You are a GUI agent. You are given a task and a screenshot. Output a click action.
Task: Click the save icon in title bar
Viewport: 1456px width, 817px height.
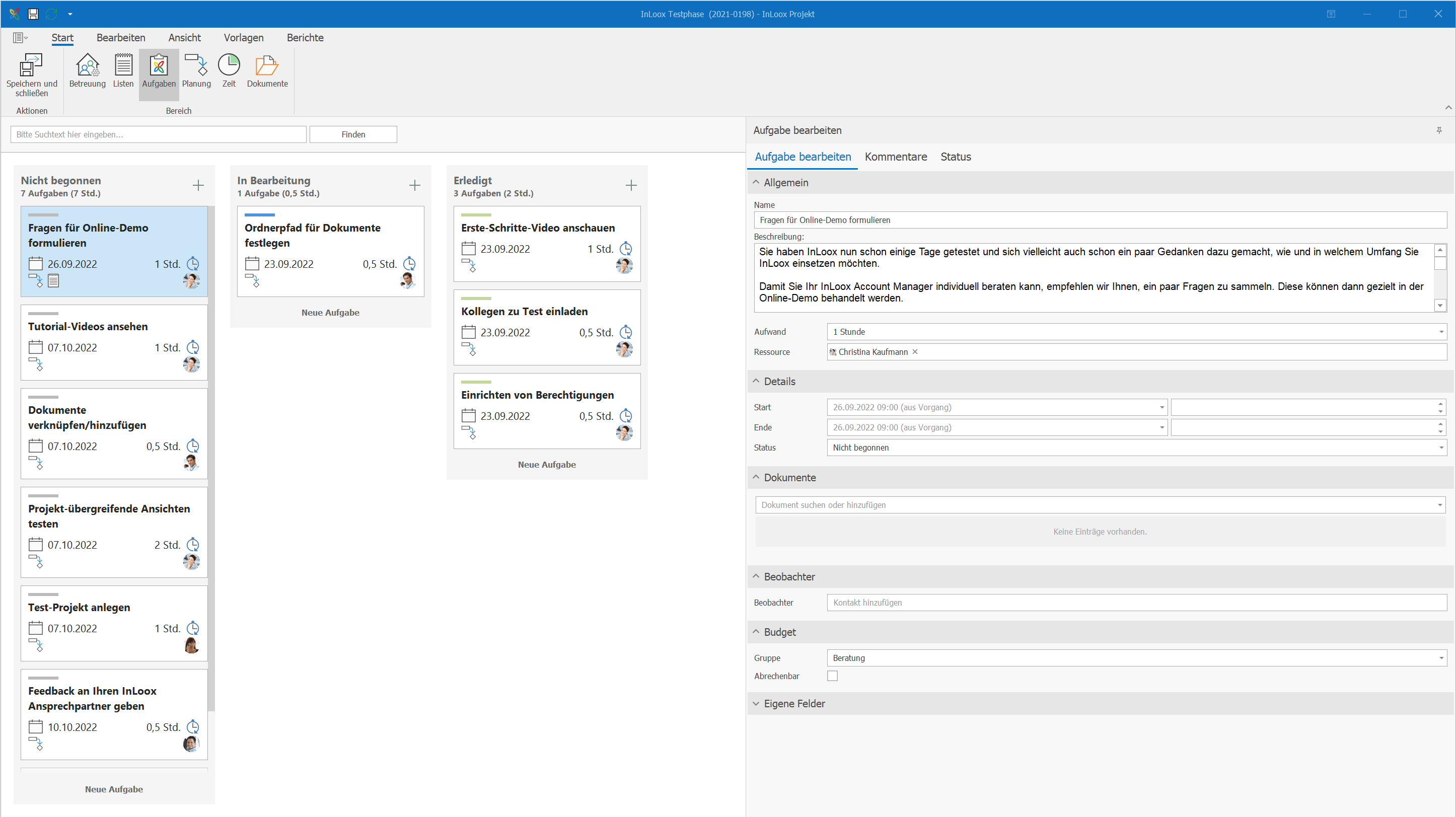33,14
